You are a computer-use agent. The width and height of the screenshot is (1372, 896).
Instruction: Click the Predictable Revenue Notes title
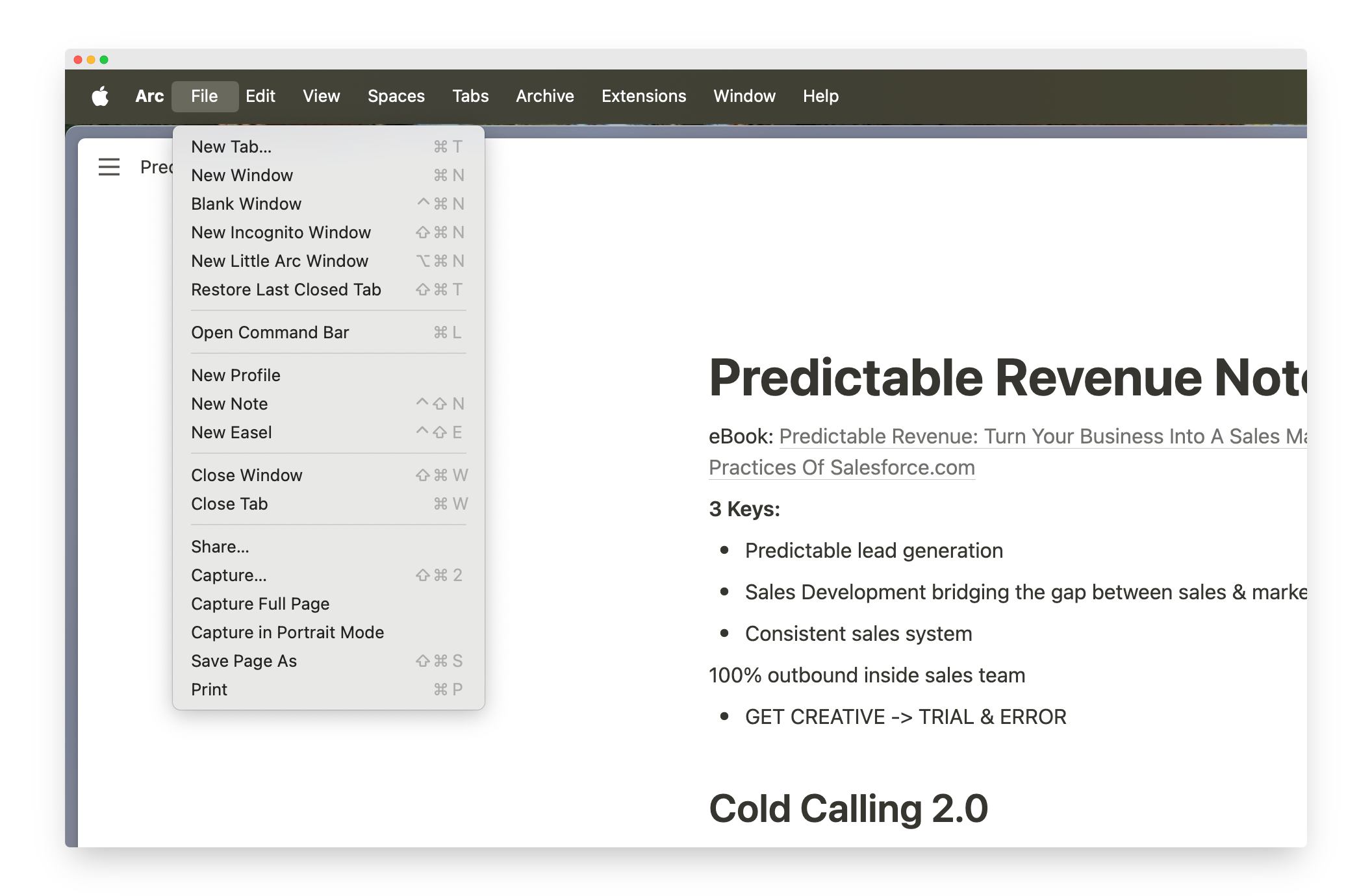tap(1008, 377)
